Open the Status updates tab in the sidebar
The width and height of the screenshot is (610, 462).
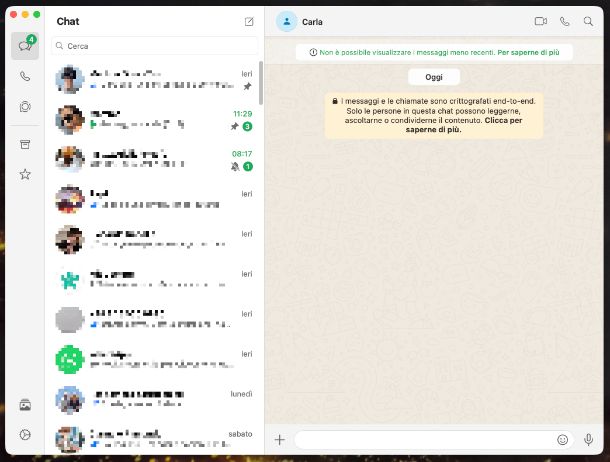[x=25, y=107]
